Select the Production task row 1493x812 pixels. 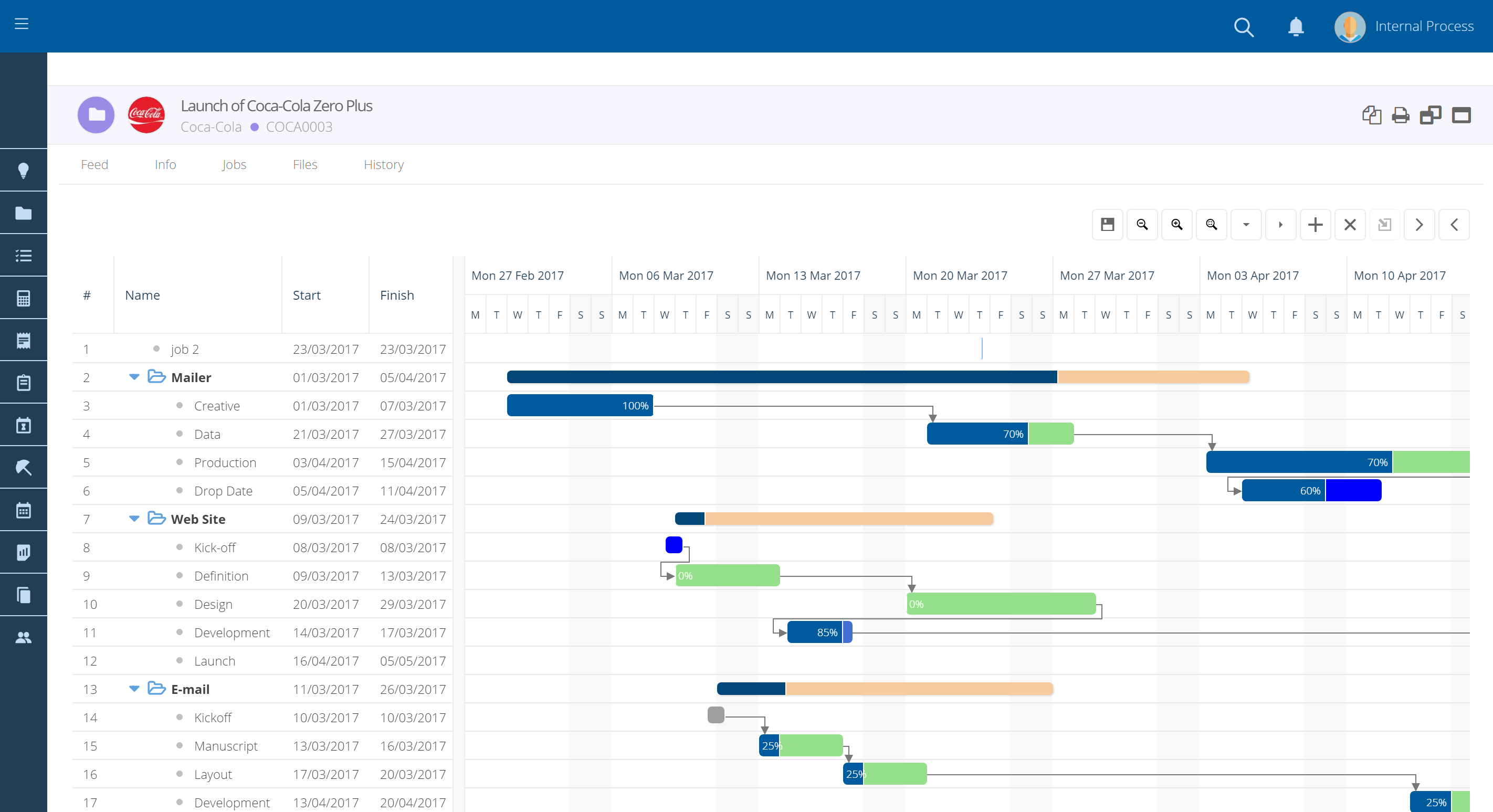(x=225, y=462)
